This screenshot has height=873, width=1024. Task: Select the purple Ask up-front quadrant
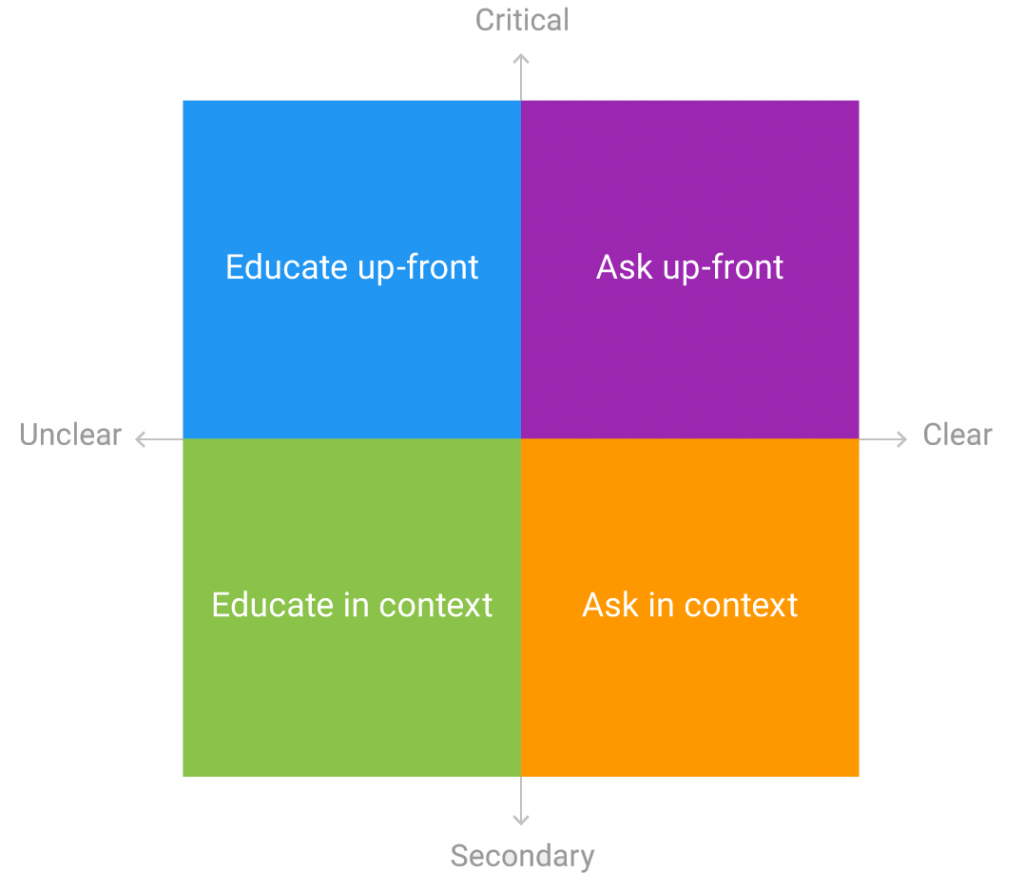[x=690, y=269]
